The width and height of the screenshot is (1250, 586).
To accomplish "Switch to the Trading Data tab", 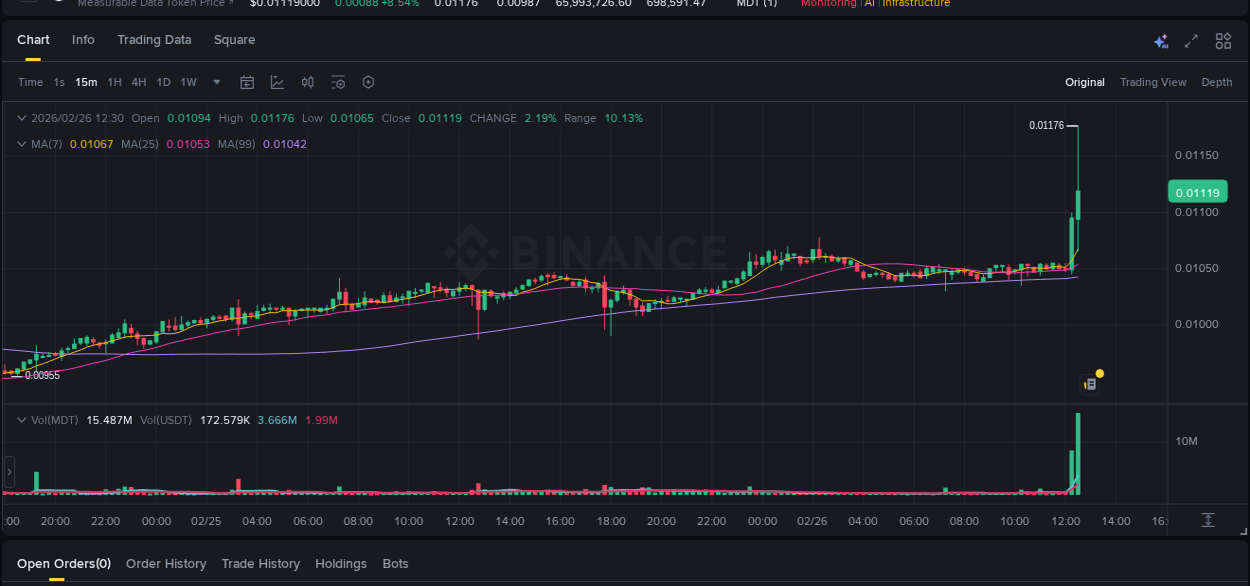I will (x=154, y=40).
